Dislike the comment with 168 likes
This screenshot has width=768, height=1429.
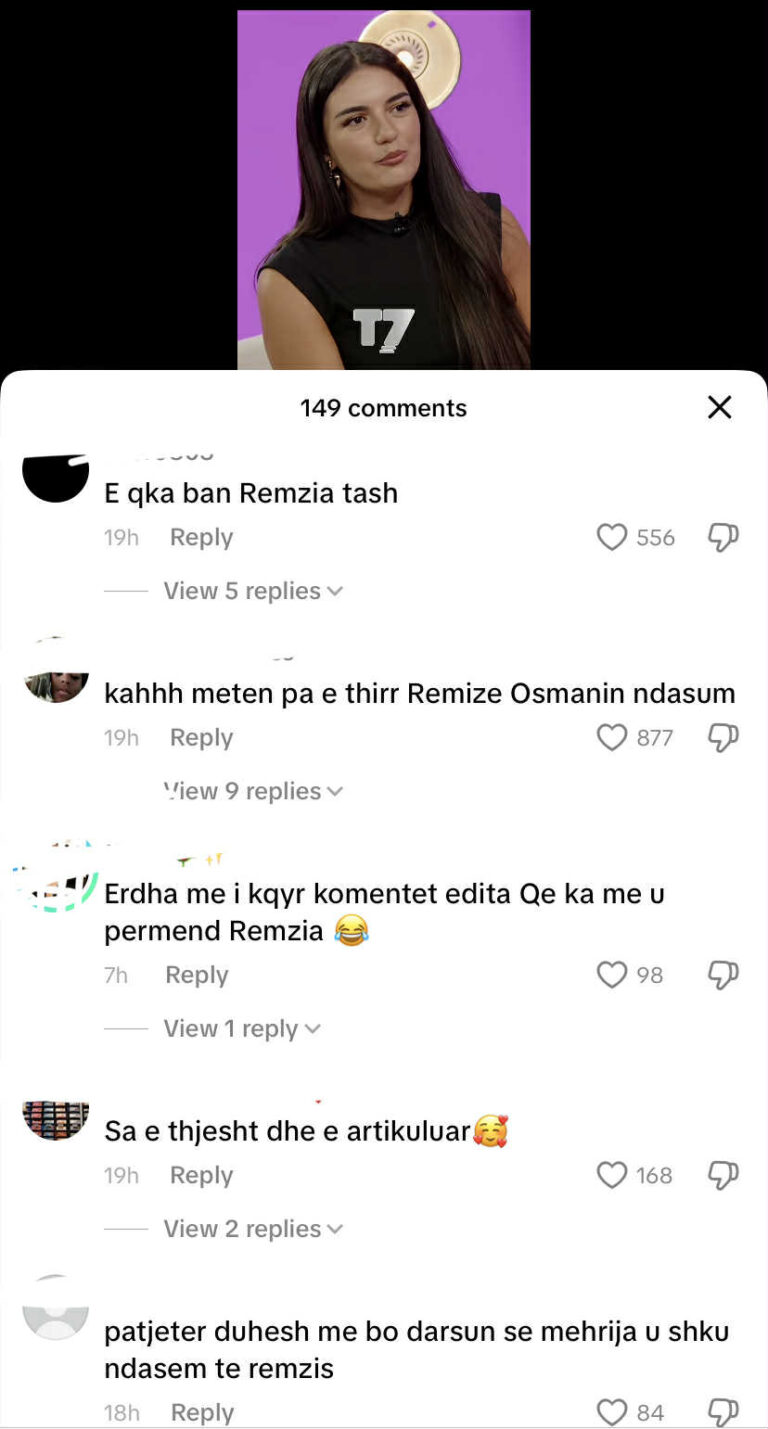coord(723,1175)
